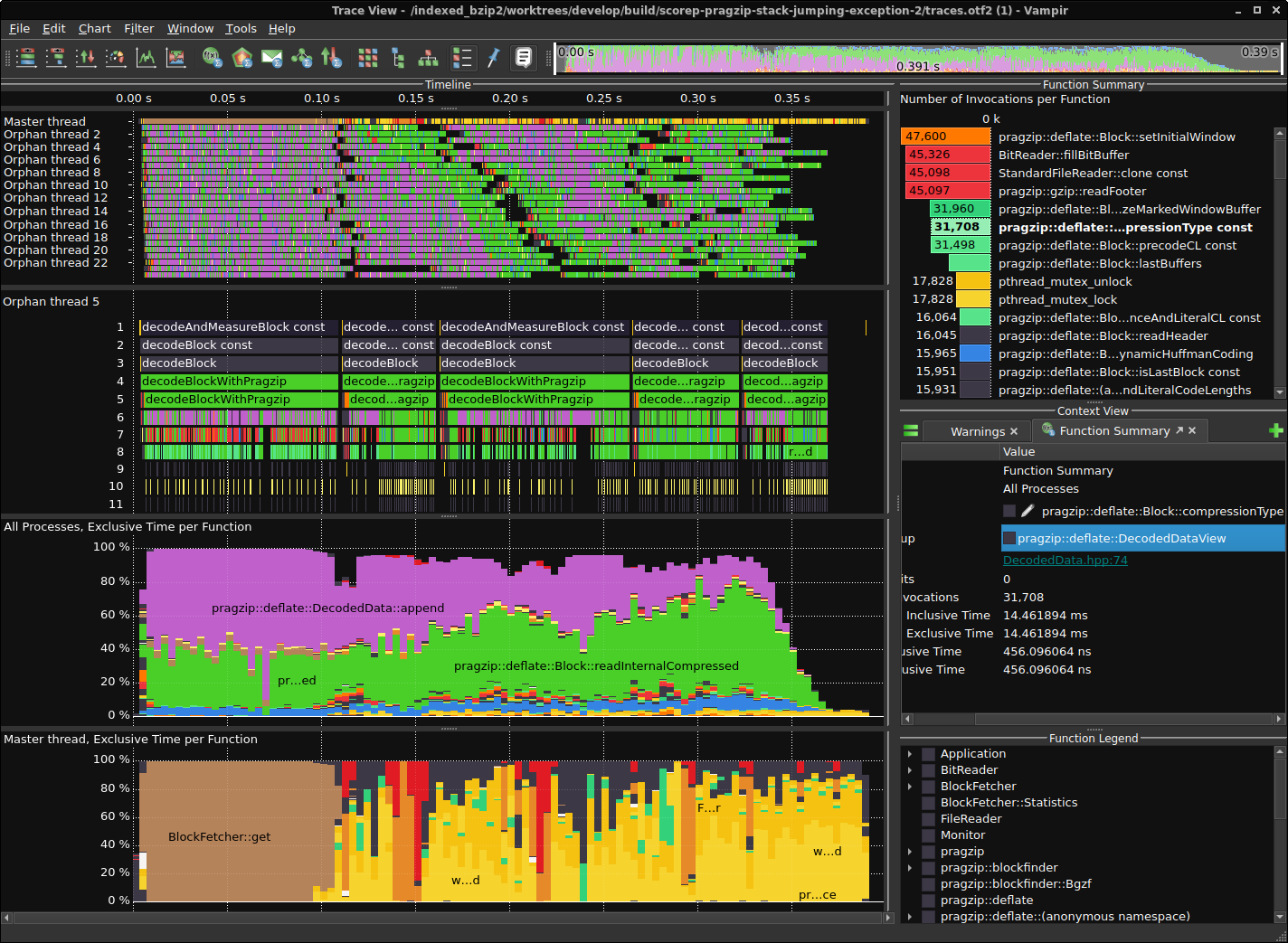Open the Call Tree toolbar icon
This screenshot has width=1288, height=943.
click(x=398, y=58)
